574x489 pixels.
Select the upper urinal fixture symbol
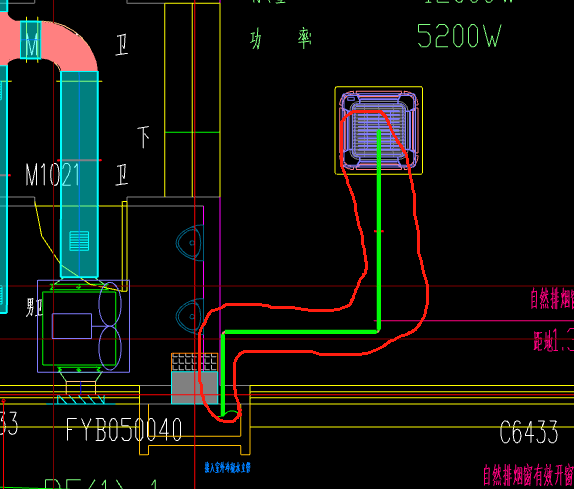pos(190,243)
